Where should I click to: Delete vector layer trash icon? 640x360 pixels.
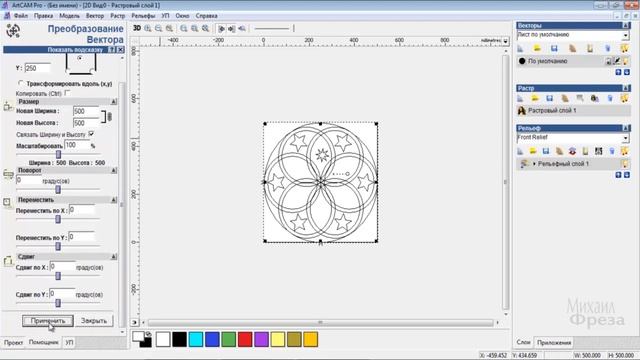pos(608,49)
